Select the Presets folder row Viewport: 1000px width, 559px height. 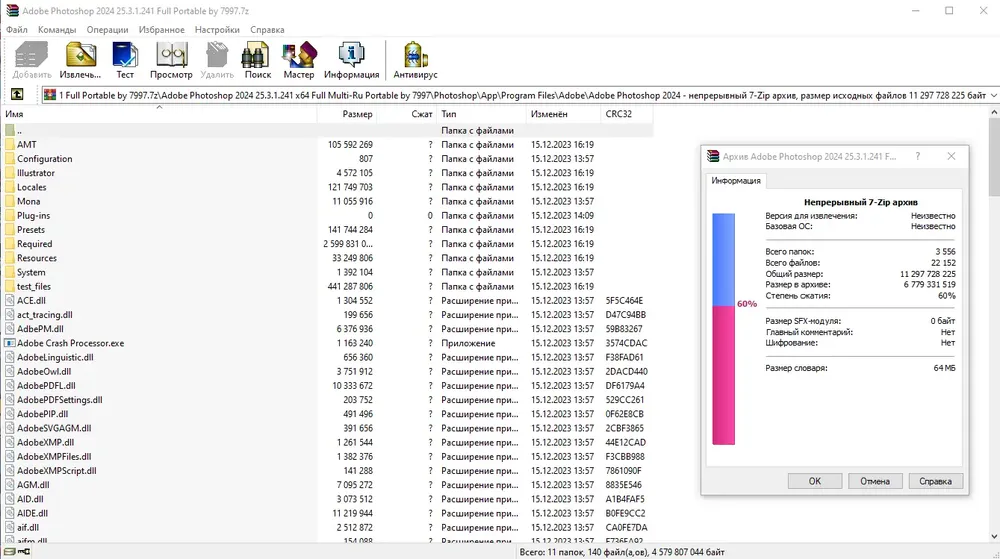pyautogui.click(x=328, y=229)
